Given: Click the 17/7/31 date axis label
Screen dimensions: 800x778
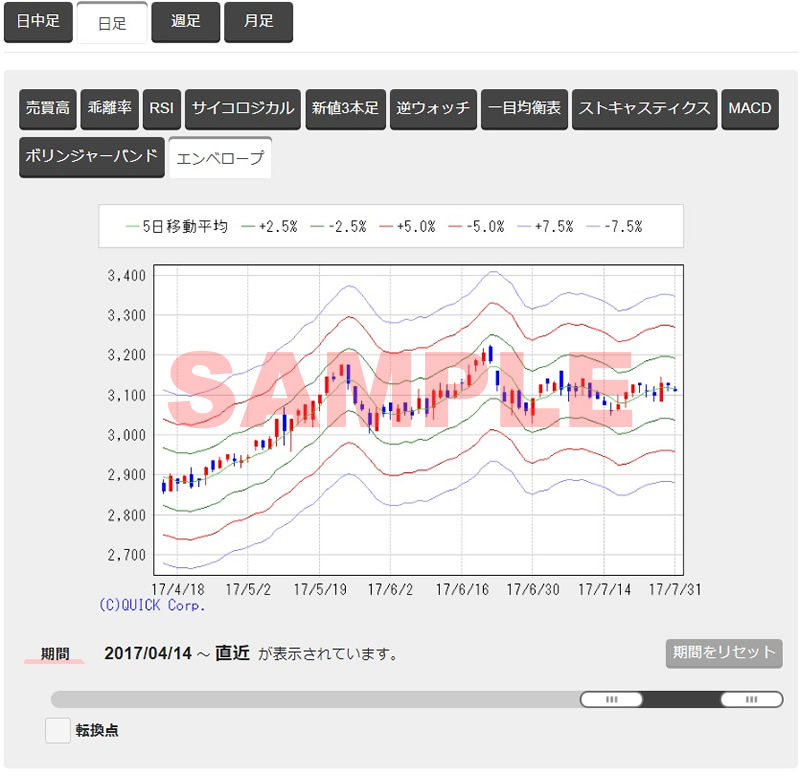Looking at the screenshot, I should coord(675,590).
